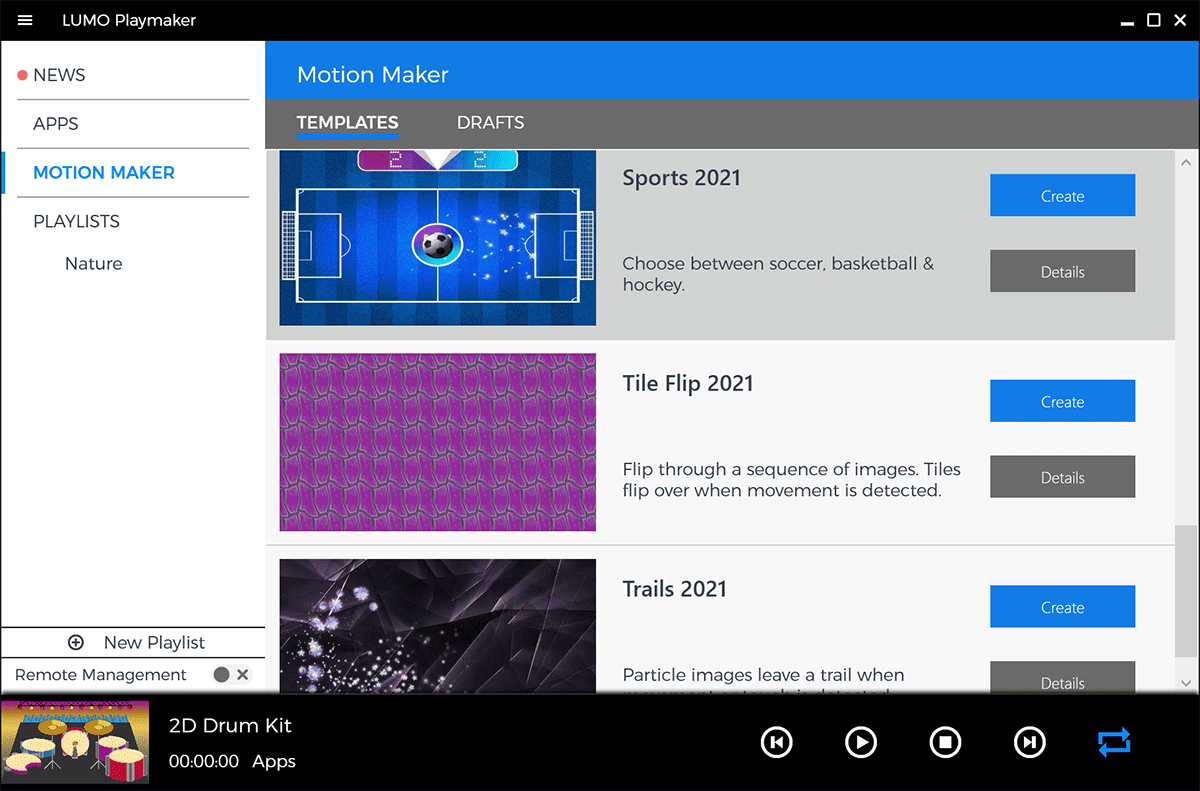Open the NEWS section
The height and width of the screenshot is (791, 1200).
pyautogui.click(x=59, y=75)
